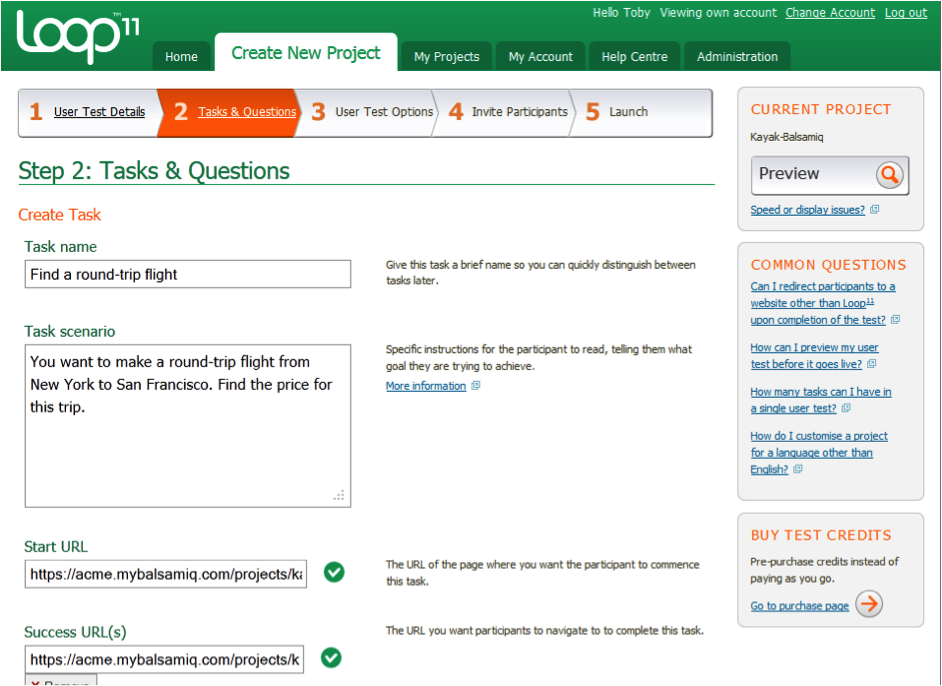Switch to the Help Centre tab
The image size is (942, 686).
coord(634,56)
